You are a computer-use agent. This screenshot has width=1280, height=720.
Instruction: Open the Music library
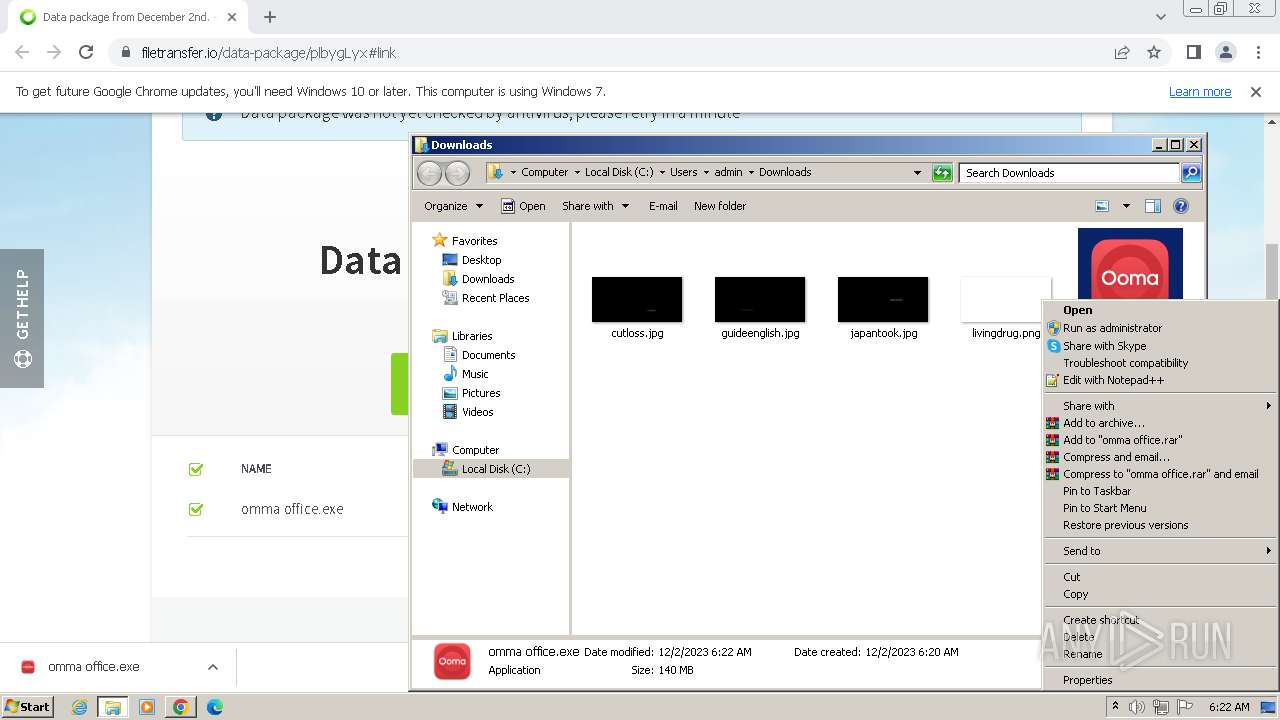click(x=475, y=374)
